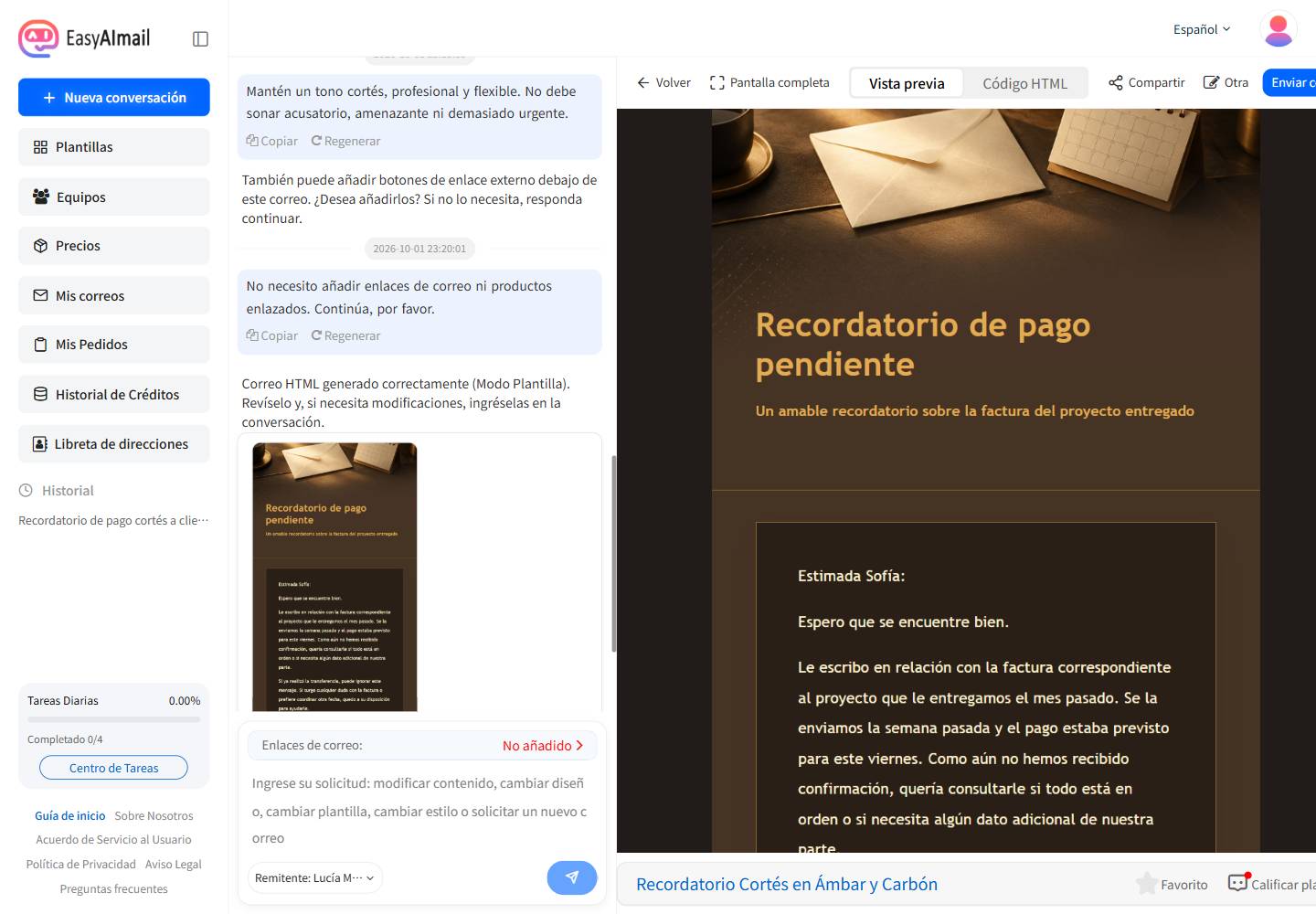Regenerate the 'No necesito añadir enlaces' message
Viewport: 1316px width, 914px height.
point(345,335)
